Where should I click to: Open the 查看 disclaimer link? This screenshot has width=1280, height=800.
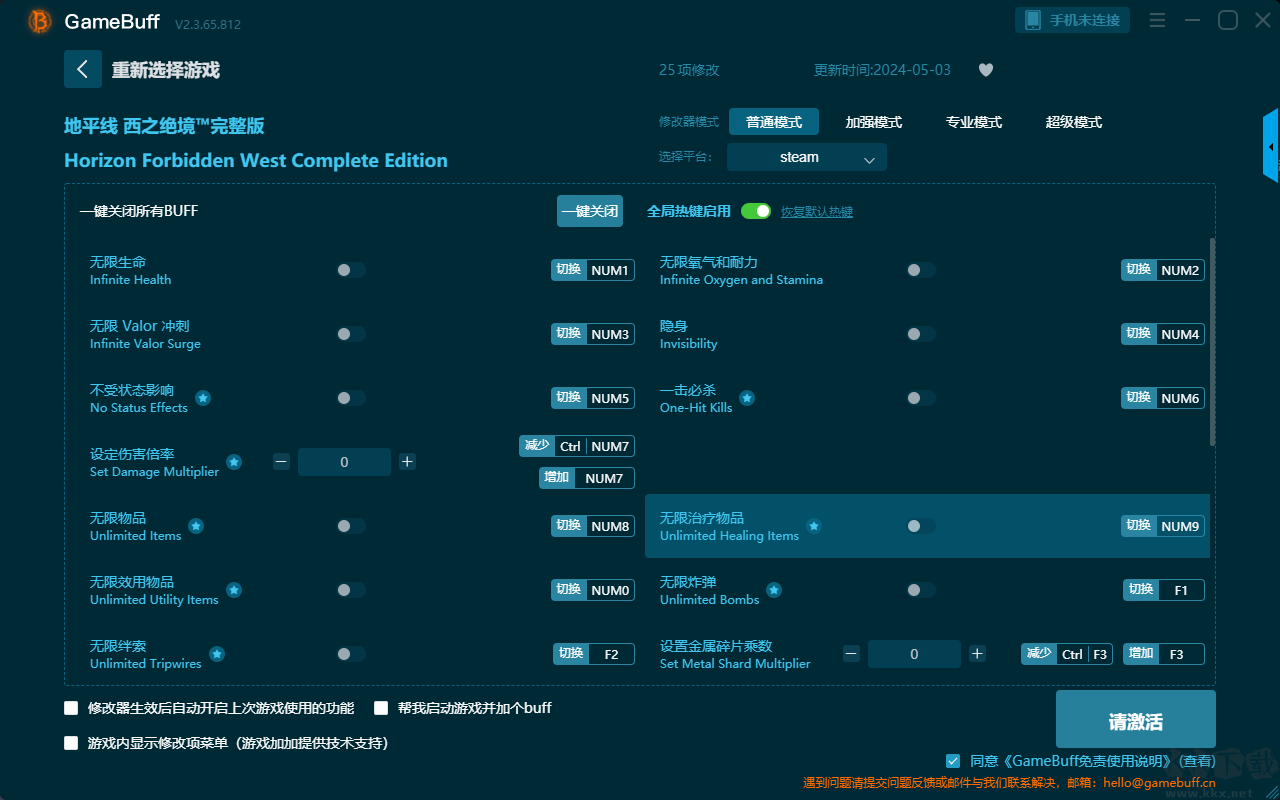coord(1197,762)
